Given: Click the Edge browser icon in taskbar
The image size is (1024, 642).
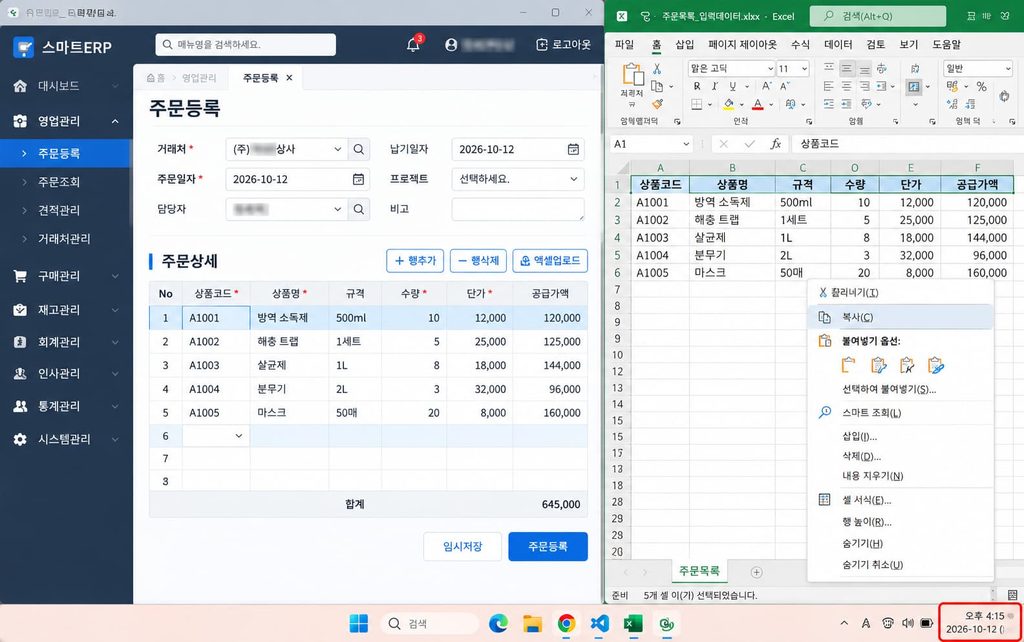Looking at the screenshot, I should tap(498, 624).
